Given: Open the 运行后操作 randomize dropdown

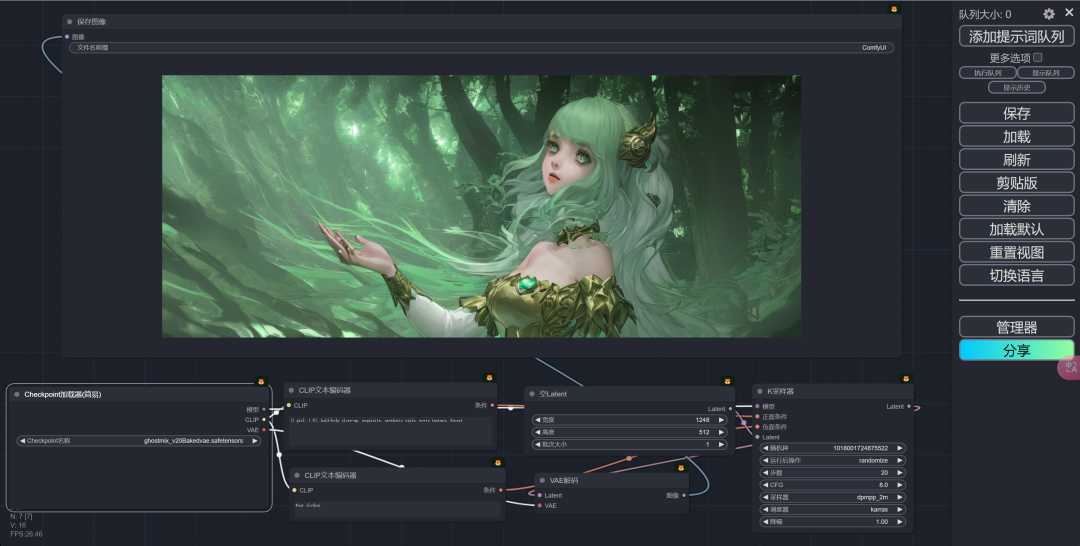Looking at the screenshot, I should pyautogui.click(x=832, y=460).
